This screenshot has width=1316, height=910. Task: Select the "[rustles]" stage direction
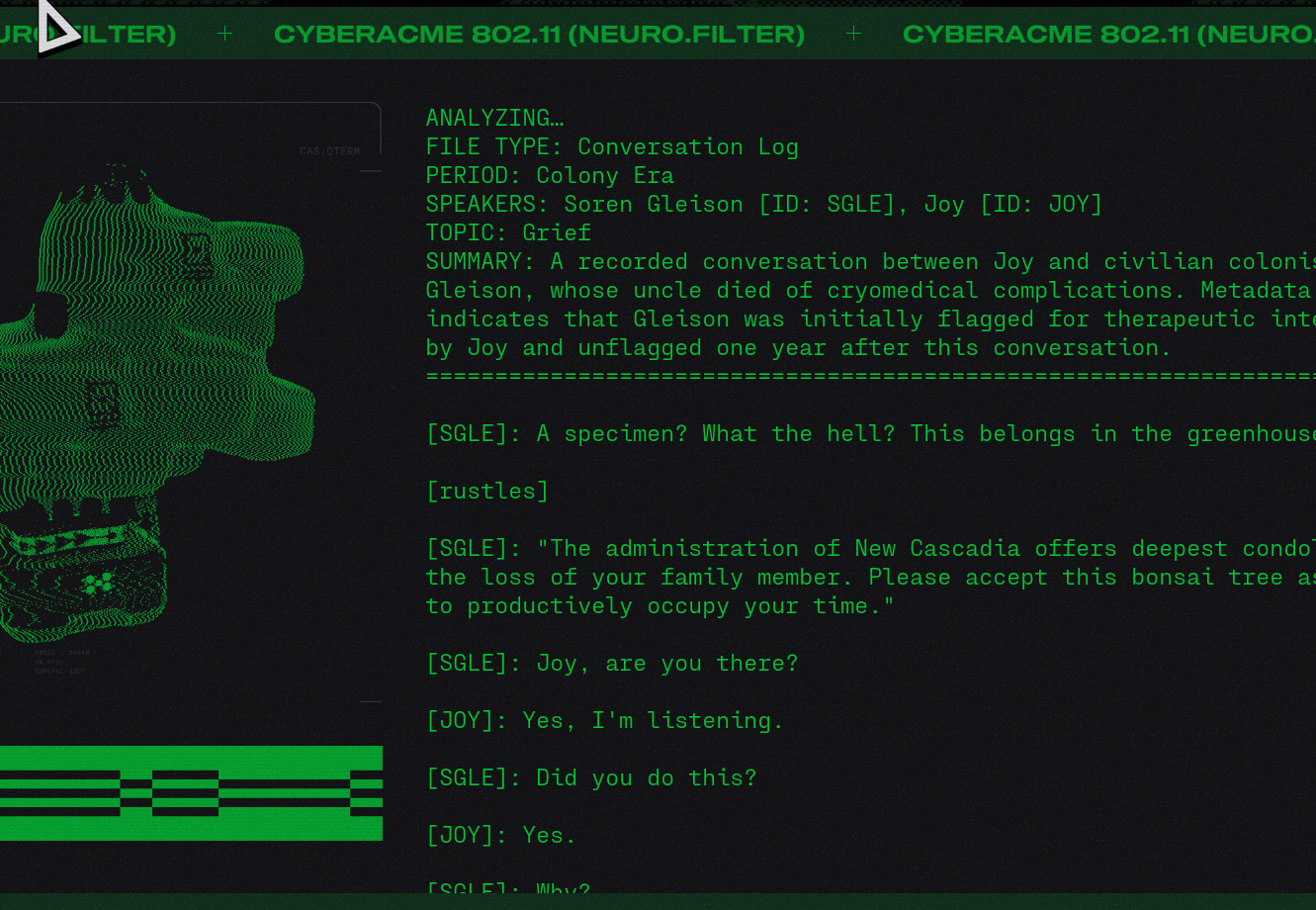(487, 491)
